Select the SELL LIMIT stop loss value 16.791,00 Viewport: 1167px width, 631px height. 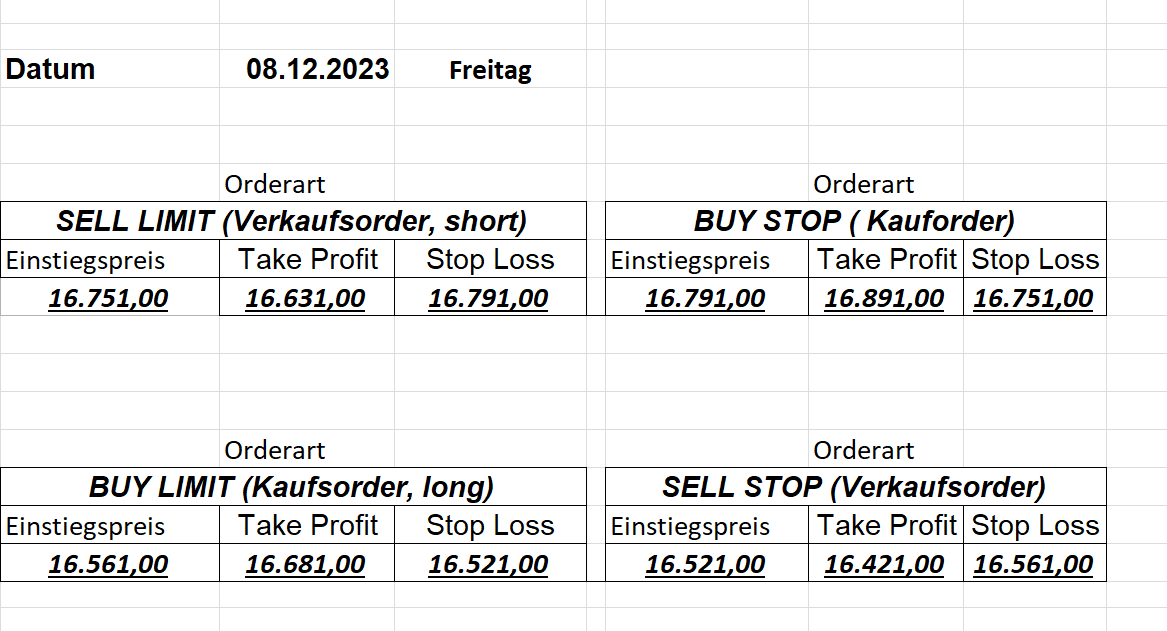click(x=489, y=298)
